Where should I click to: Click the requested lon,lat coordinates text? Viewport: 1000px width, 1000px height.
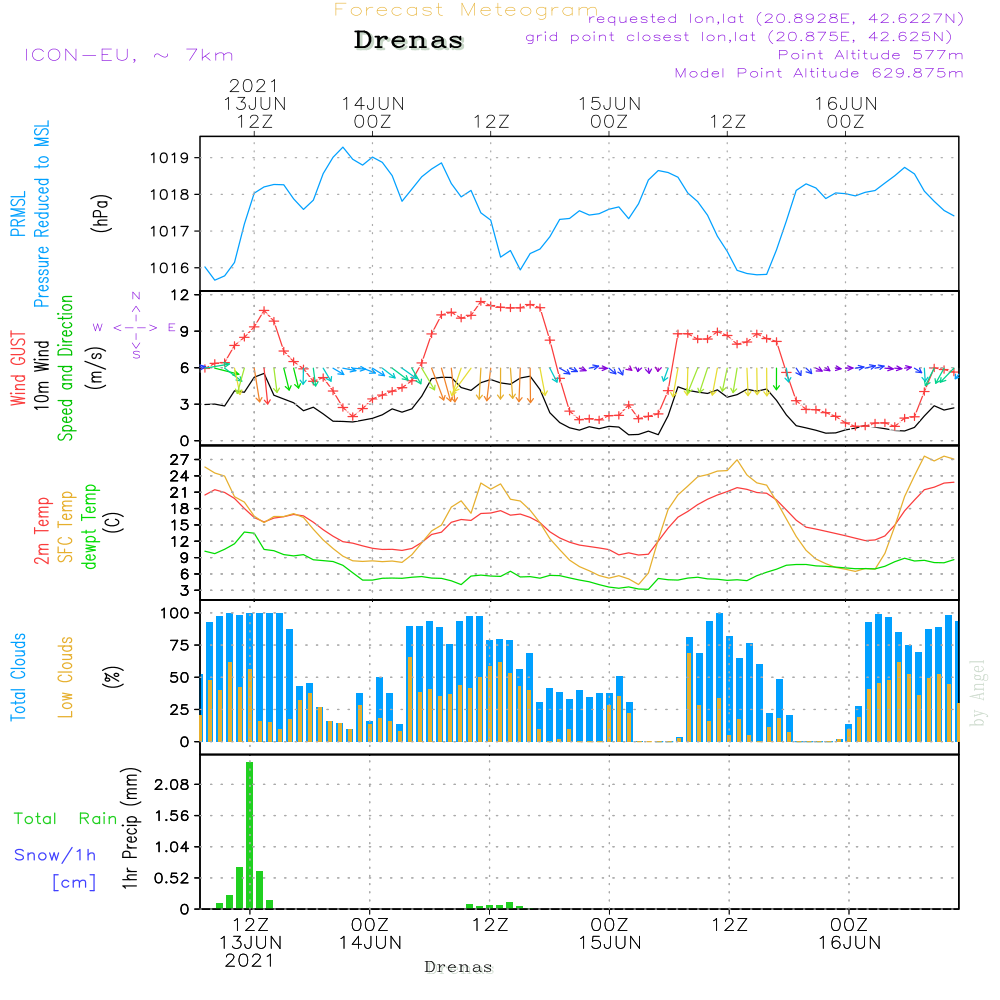point(775,19)
